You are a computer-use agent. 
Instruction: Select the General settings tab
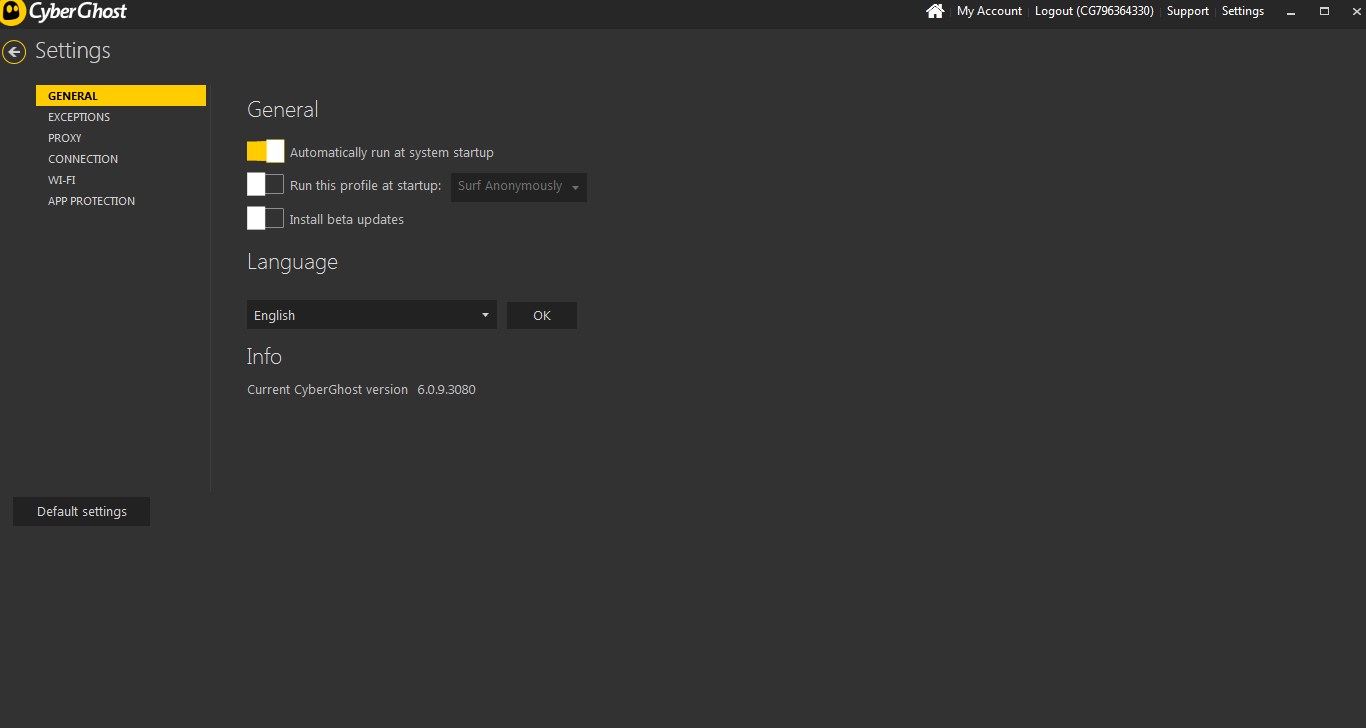[121, 96]
